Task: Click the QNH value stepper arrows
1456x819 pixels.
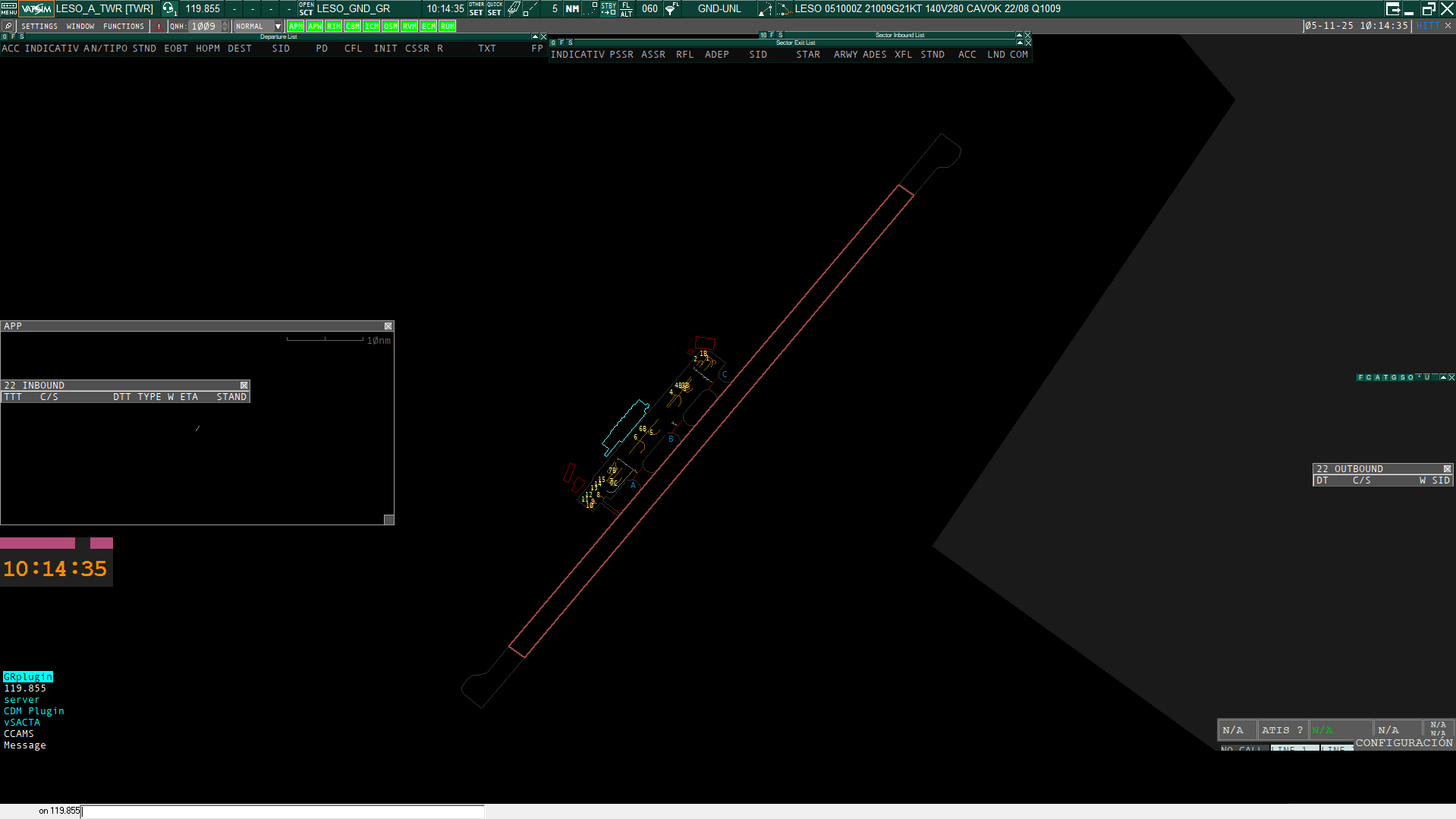Action: tap(225, 27)
